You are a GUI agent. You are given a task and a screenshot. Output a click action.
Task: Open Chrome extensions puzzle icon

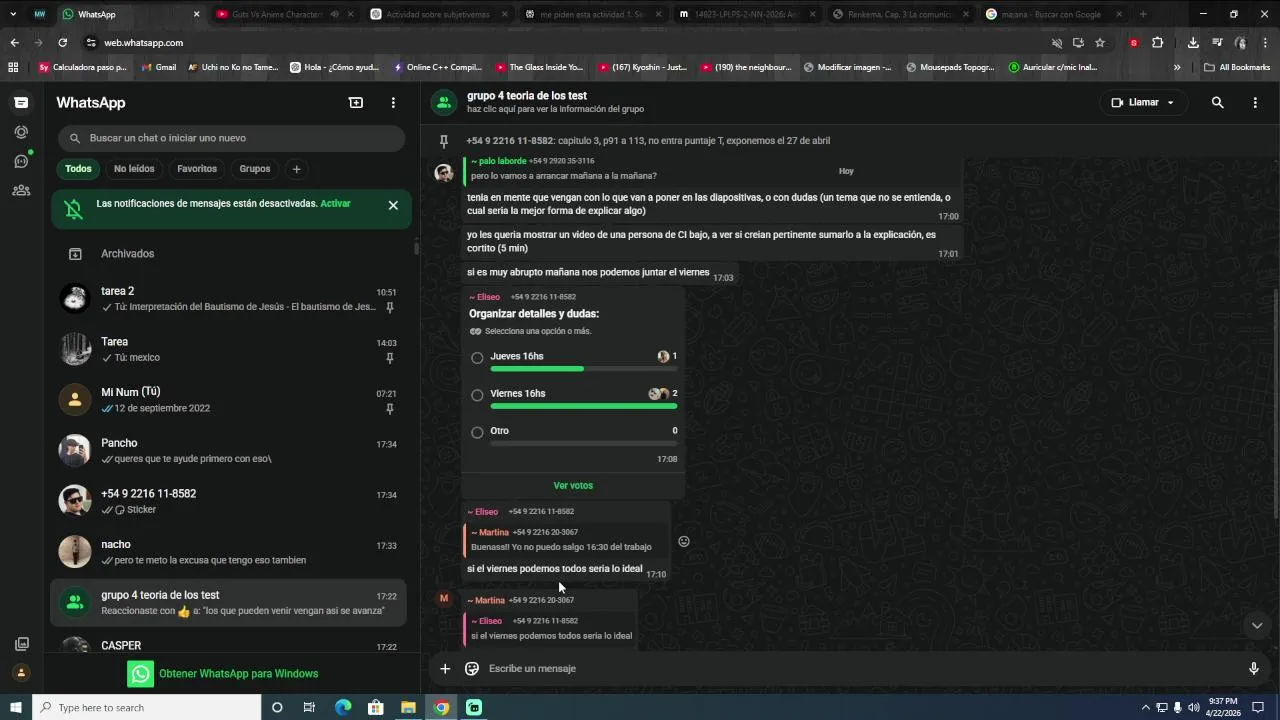point(1157,43)
